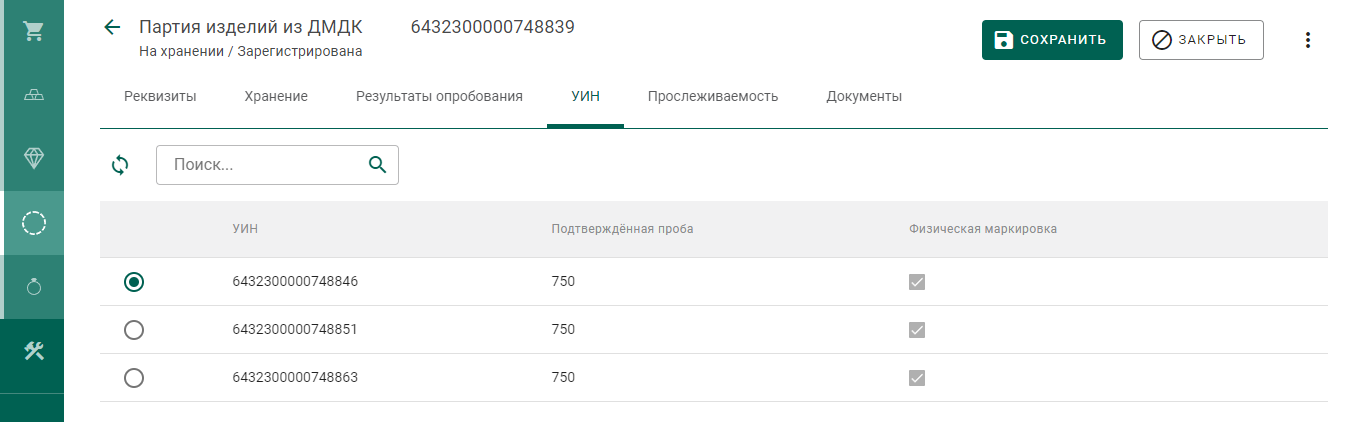Open the Прослеживаемость tab
The height and width of the screenshot is (422, 1360).
712,97
